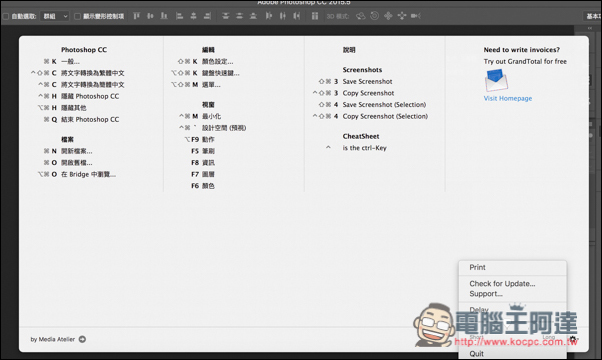Click the auto-align layers icon
Screen dimensions: 602x360
(x=315, y=16)
